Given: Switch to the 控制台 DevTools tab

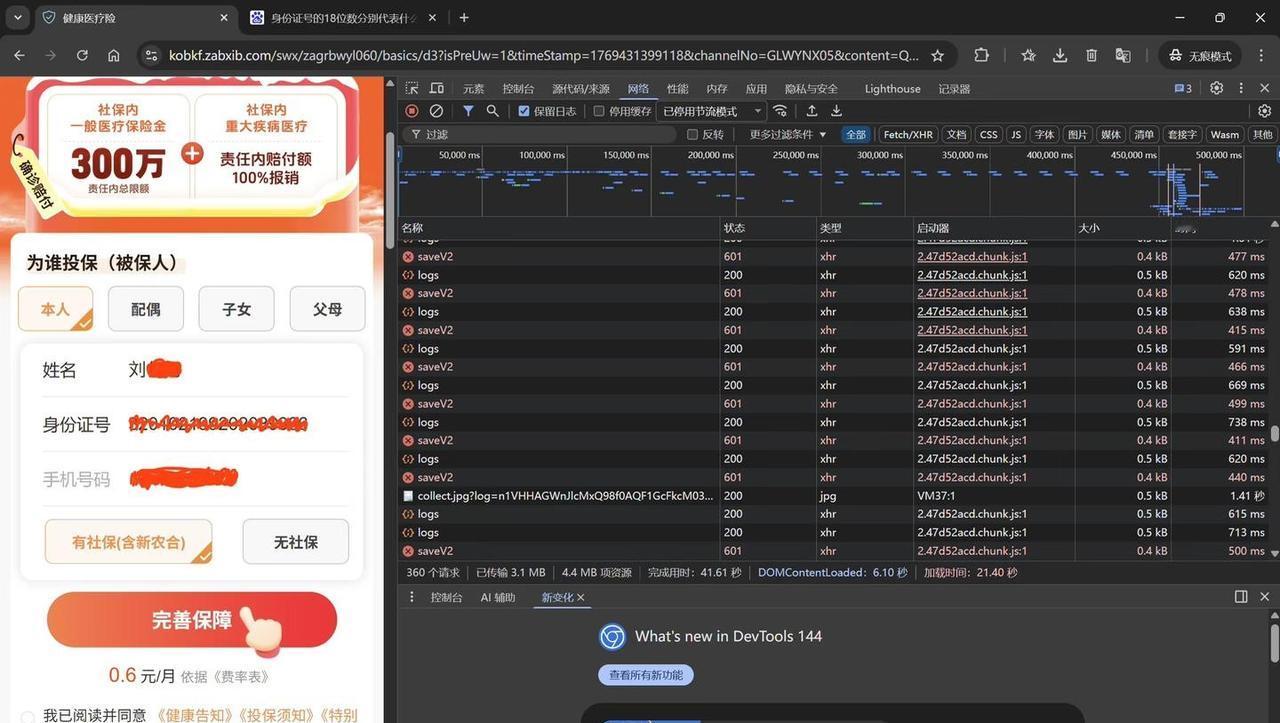Looking at the screenshot, I should pos(518,88).
